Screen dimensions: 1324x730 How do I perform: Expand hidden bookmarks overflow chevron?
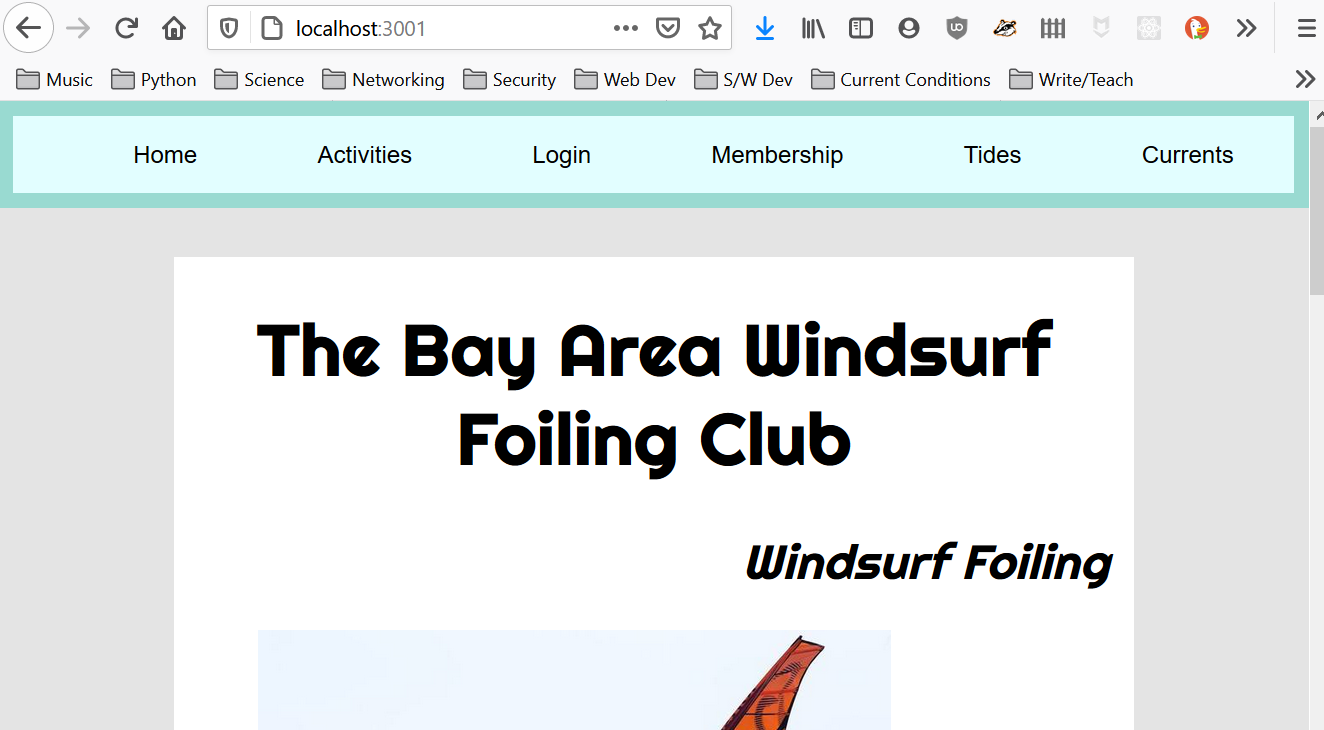coord(1305,79)
